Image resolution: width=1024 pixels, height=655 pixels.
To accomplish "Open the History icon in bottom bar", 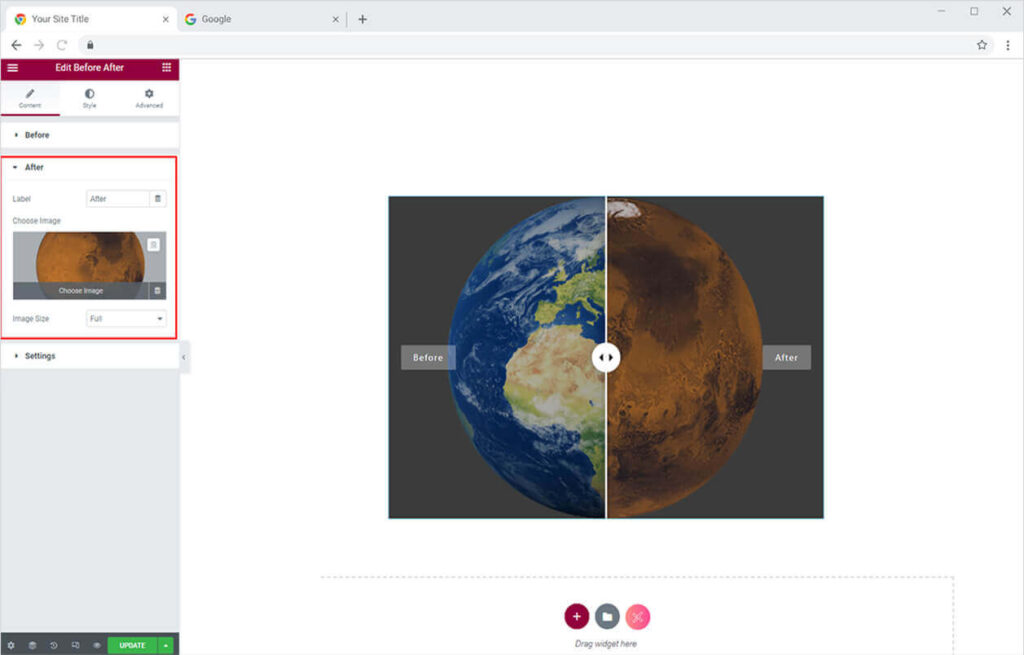I will [54, 645].
